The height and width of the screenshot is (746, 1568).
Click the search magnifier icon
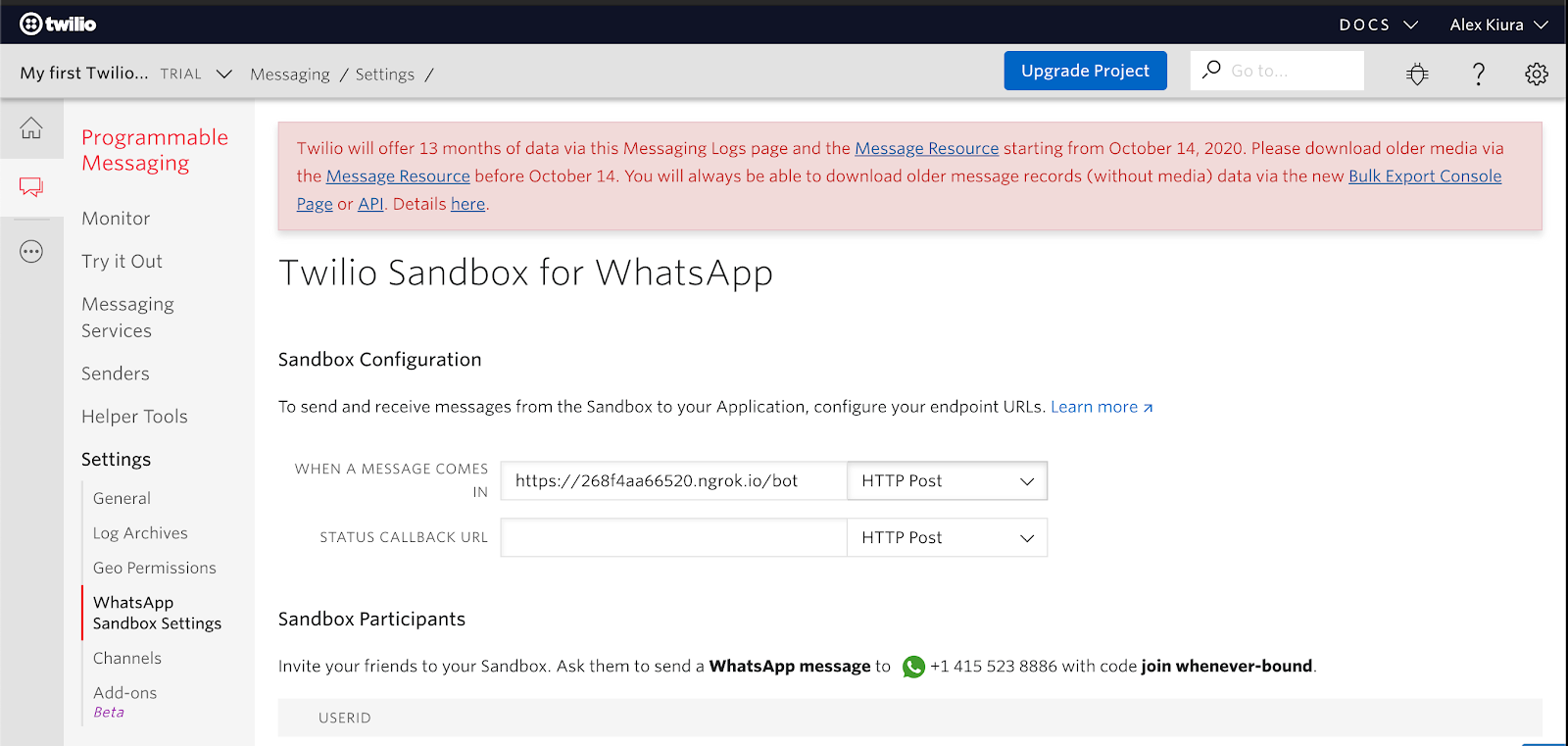(1212, 70)
